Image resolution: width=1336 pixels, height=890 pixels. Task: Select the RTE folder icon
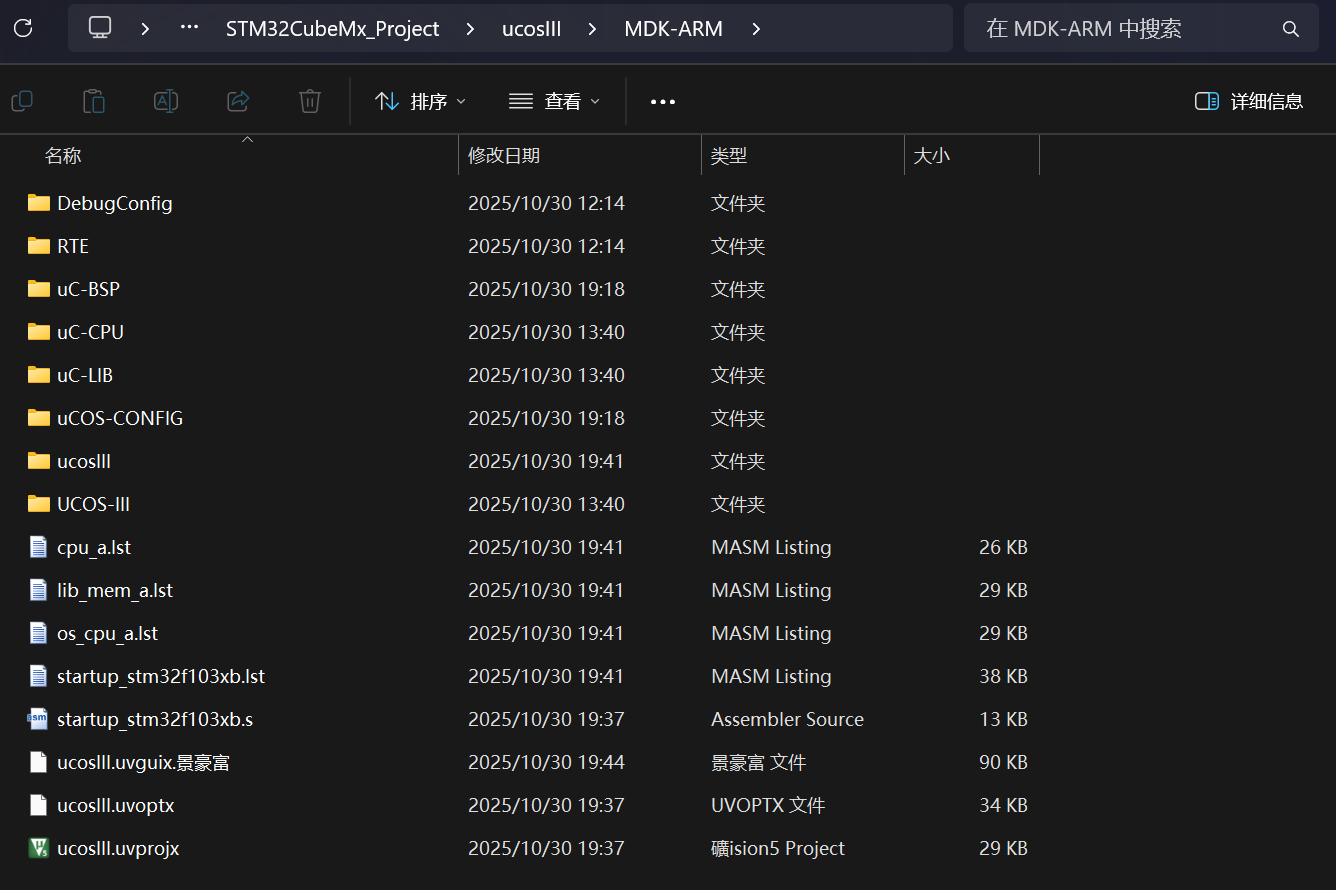[39, 246]
